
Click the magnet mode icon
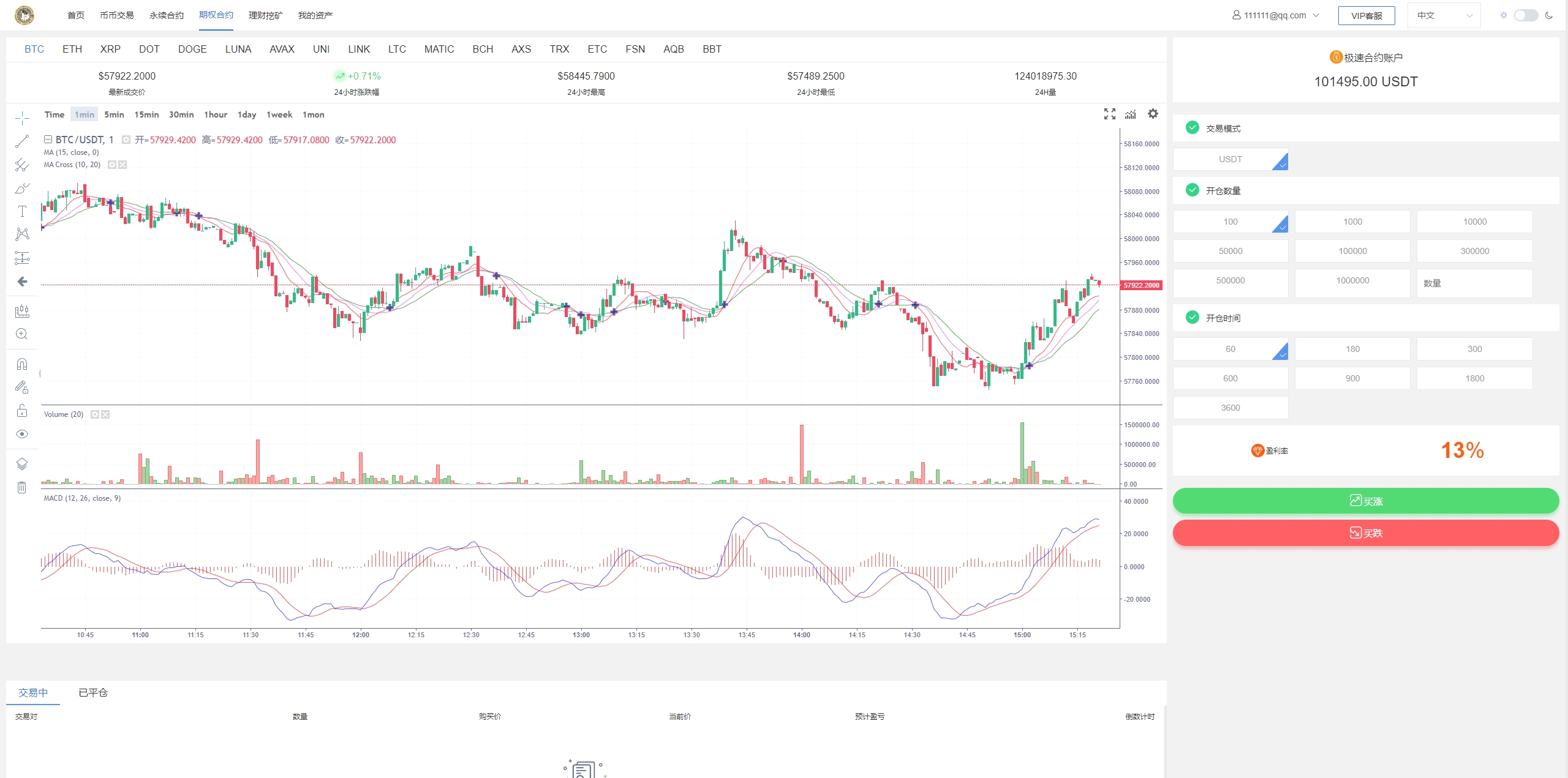pyautogui.click(x=22, y=364)
